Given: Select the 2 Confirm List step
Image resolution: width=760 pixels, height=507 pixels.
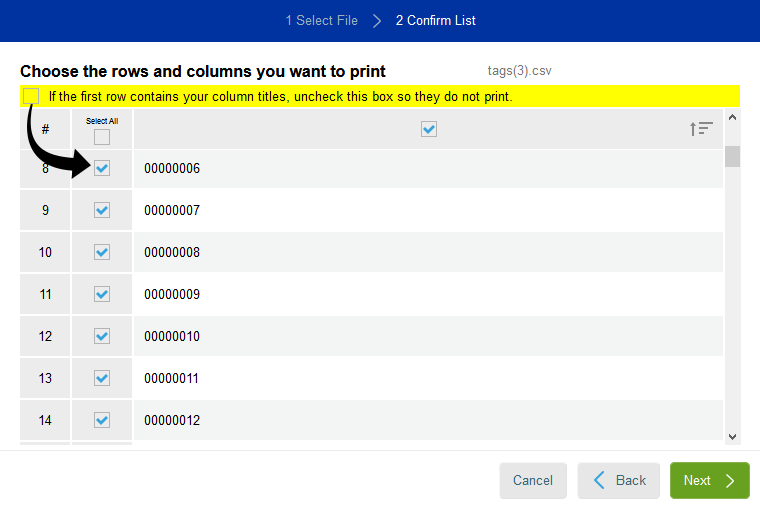Looking at the screenshot, I should pos(435,20).
